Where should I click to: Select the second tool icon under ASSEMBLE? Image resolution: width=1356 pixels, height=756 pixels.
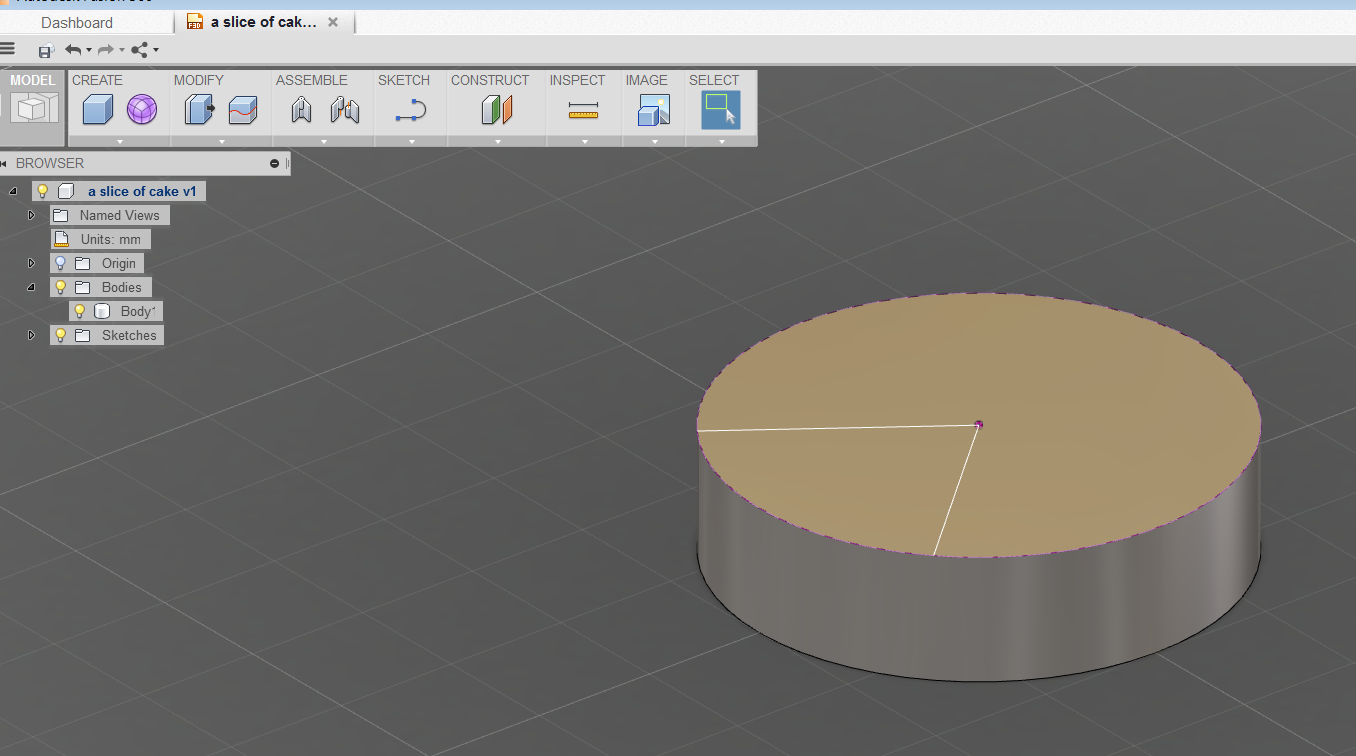click(345, 109)
